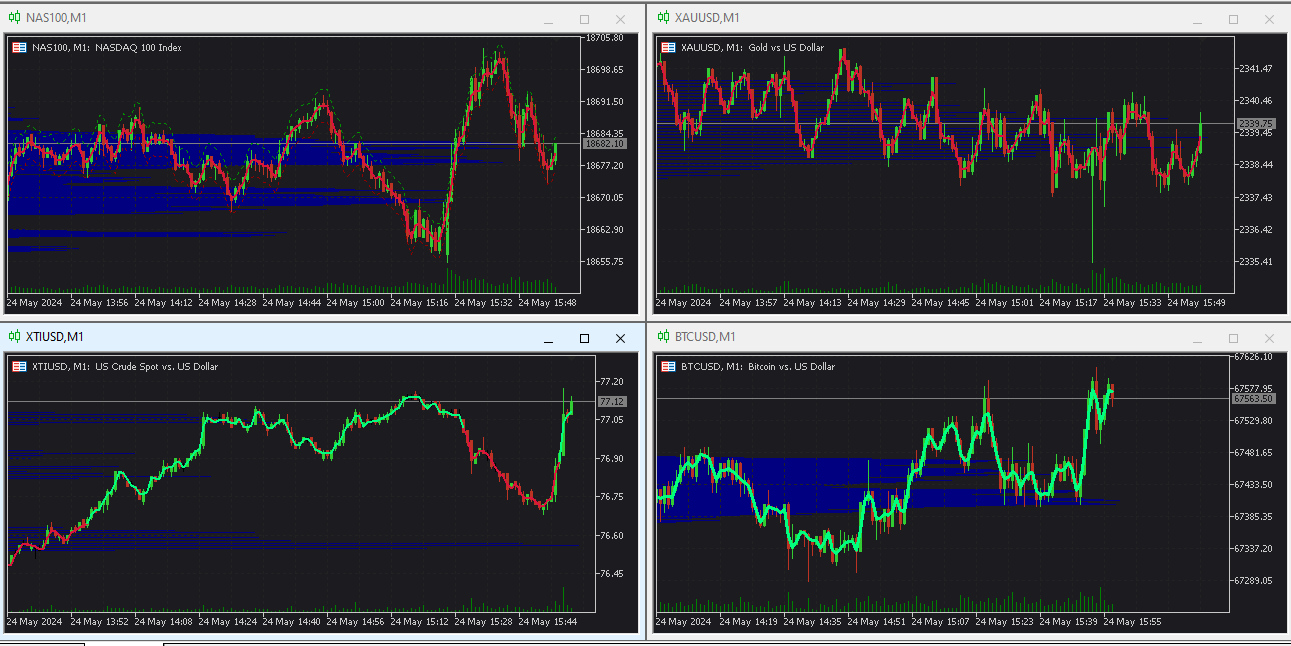
Task: Click time label '24 May 13:56' on NAS100 chart
Action: 98,302
